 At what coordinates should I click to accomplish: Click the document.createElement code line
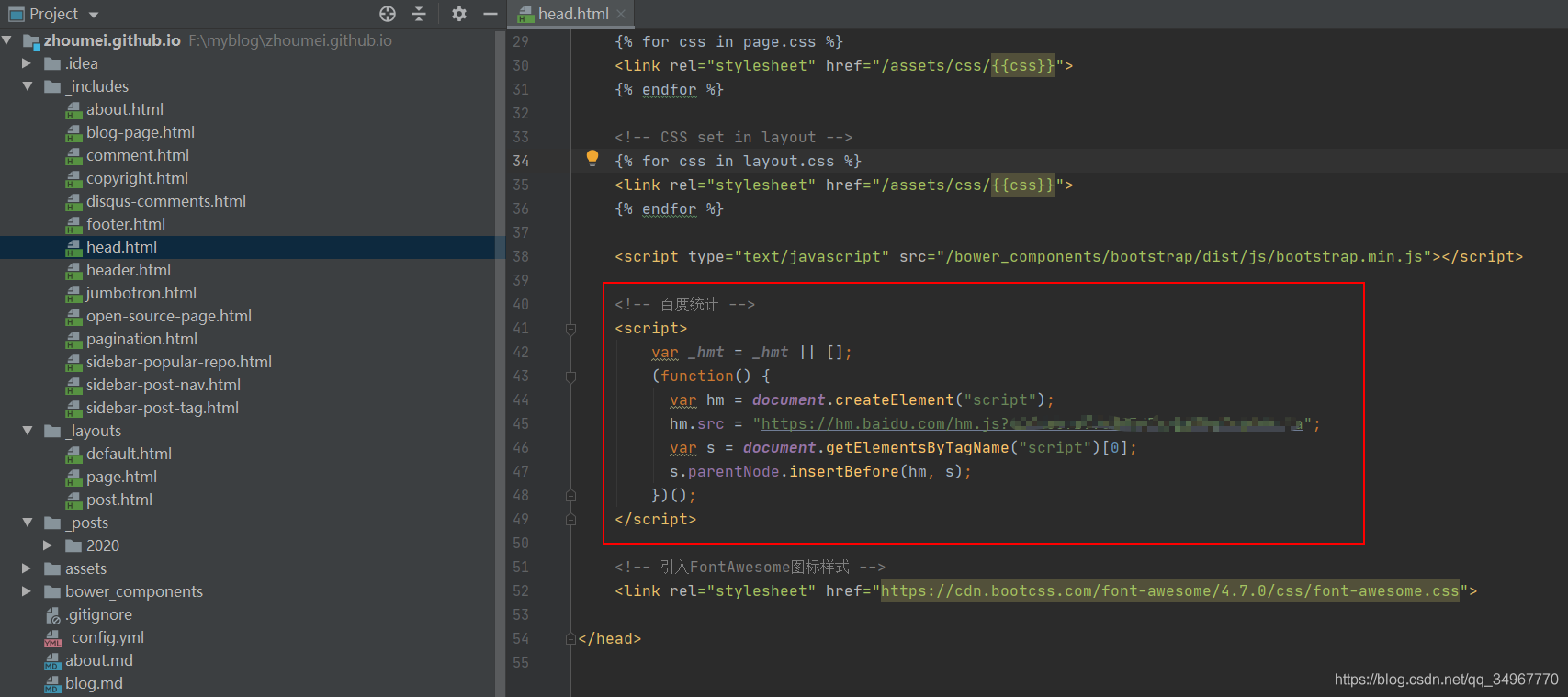[862, 400]
